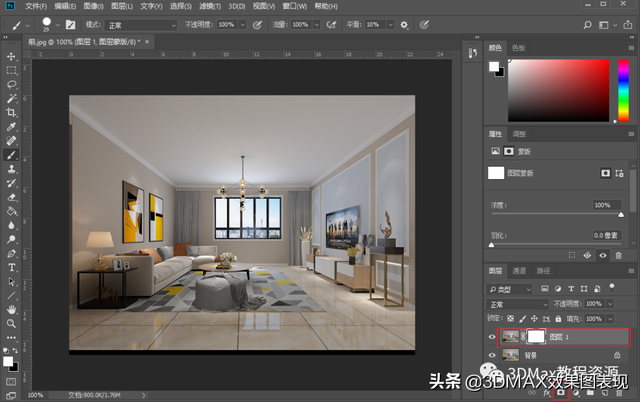The image size is (640, 402).
Task: Open smoothing options gear icon
Action: tap(404, 25)
